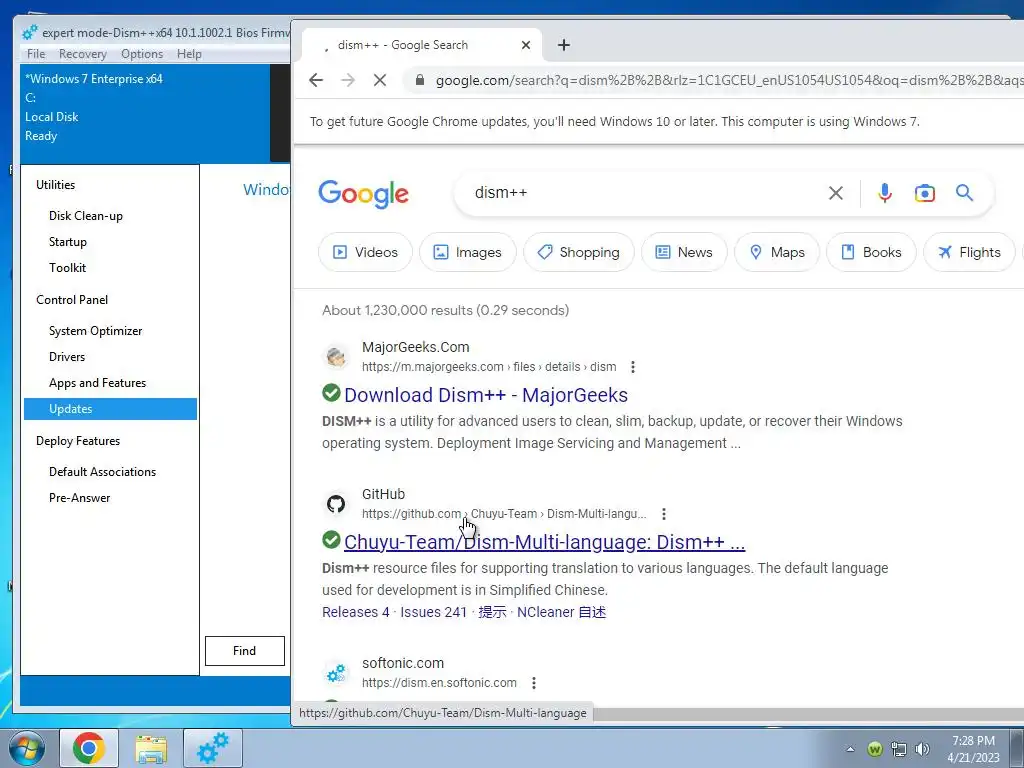The image size is (1024, 768).
Task: Select Pre-Answer in Dism++ sidebar
Action: click(80, 498)
